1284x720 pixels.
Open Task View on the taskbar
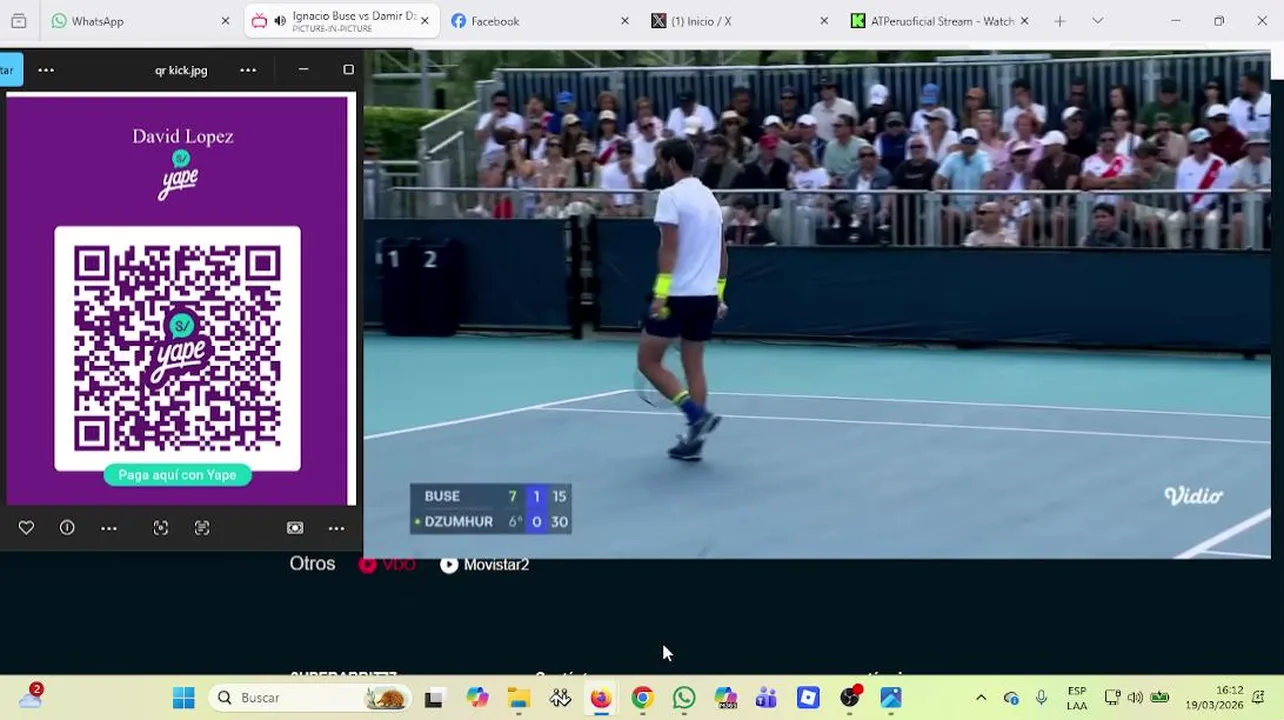coord(433,698)
